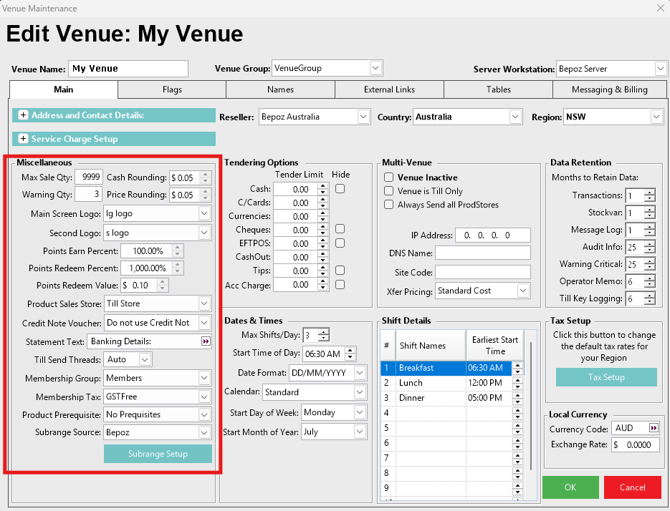The width and height of the screenshot is (670, 511).
Task: Increase the Cash Rounding value with the up arrow
Action: (206, 173)
